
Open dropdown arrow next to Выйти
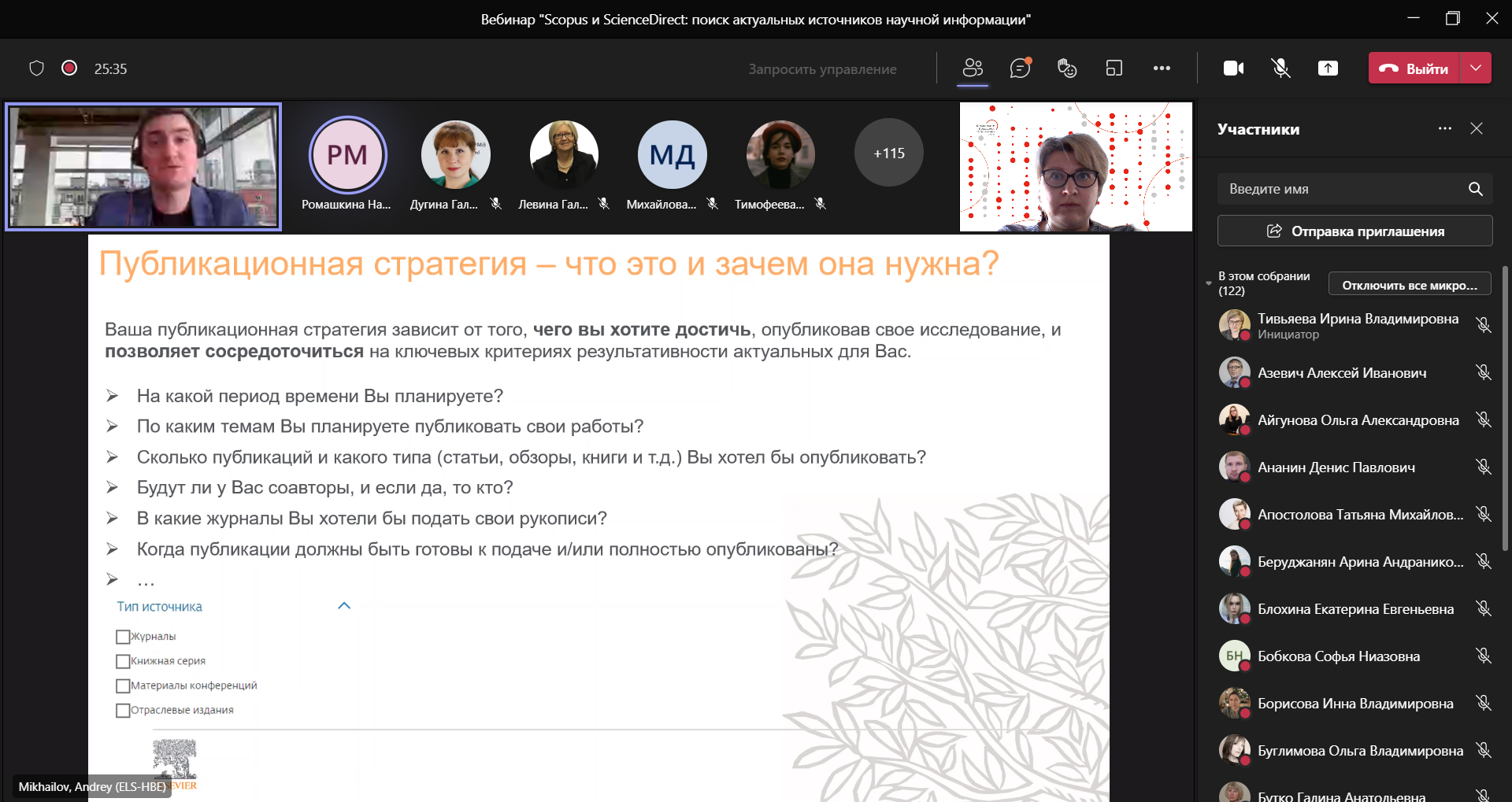click(1476, 68)
